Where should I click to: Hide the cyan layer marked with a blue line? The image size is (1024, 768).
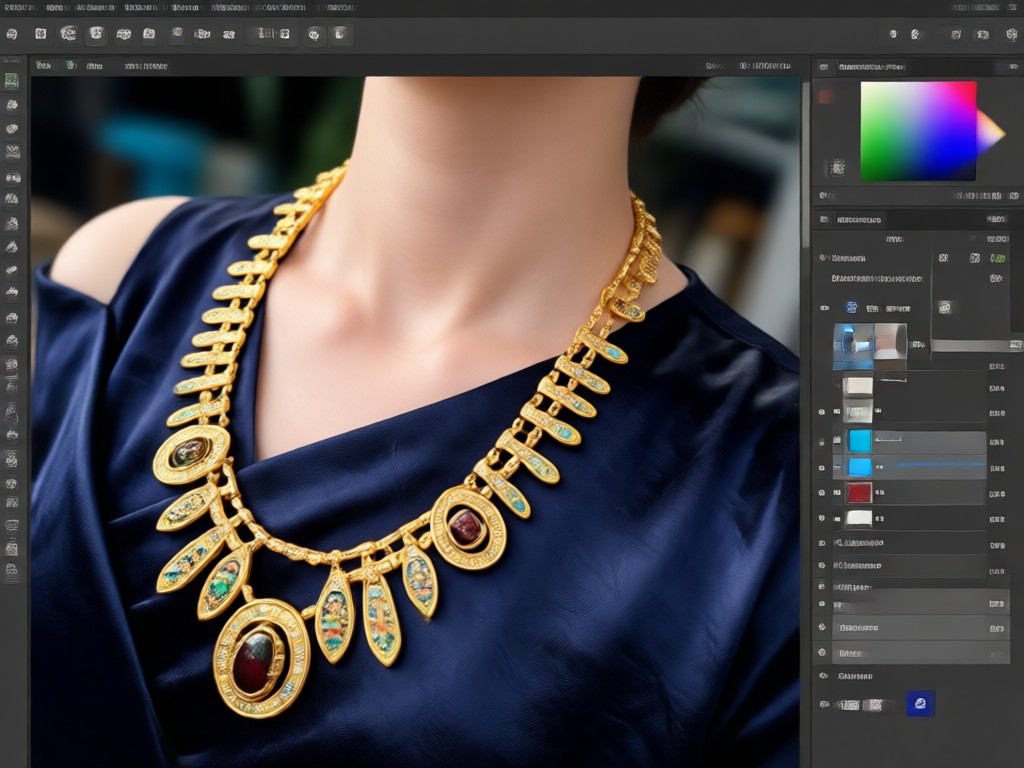(x=822, y=468)
